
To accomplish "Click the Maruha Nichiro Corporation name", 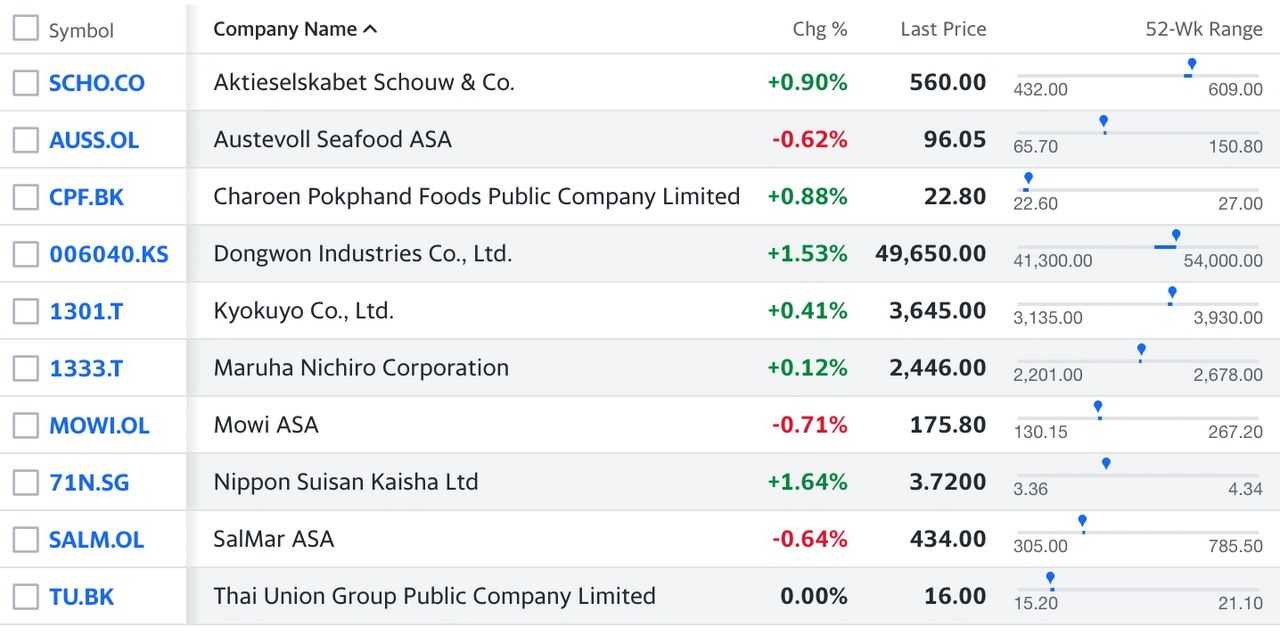I will (361, 368).
